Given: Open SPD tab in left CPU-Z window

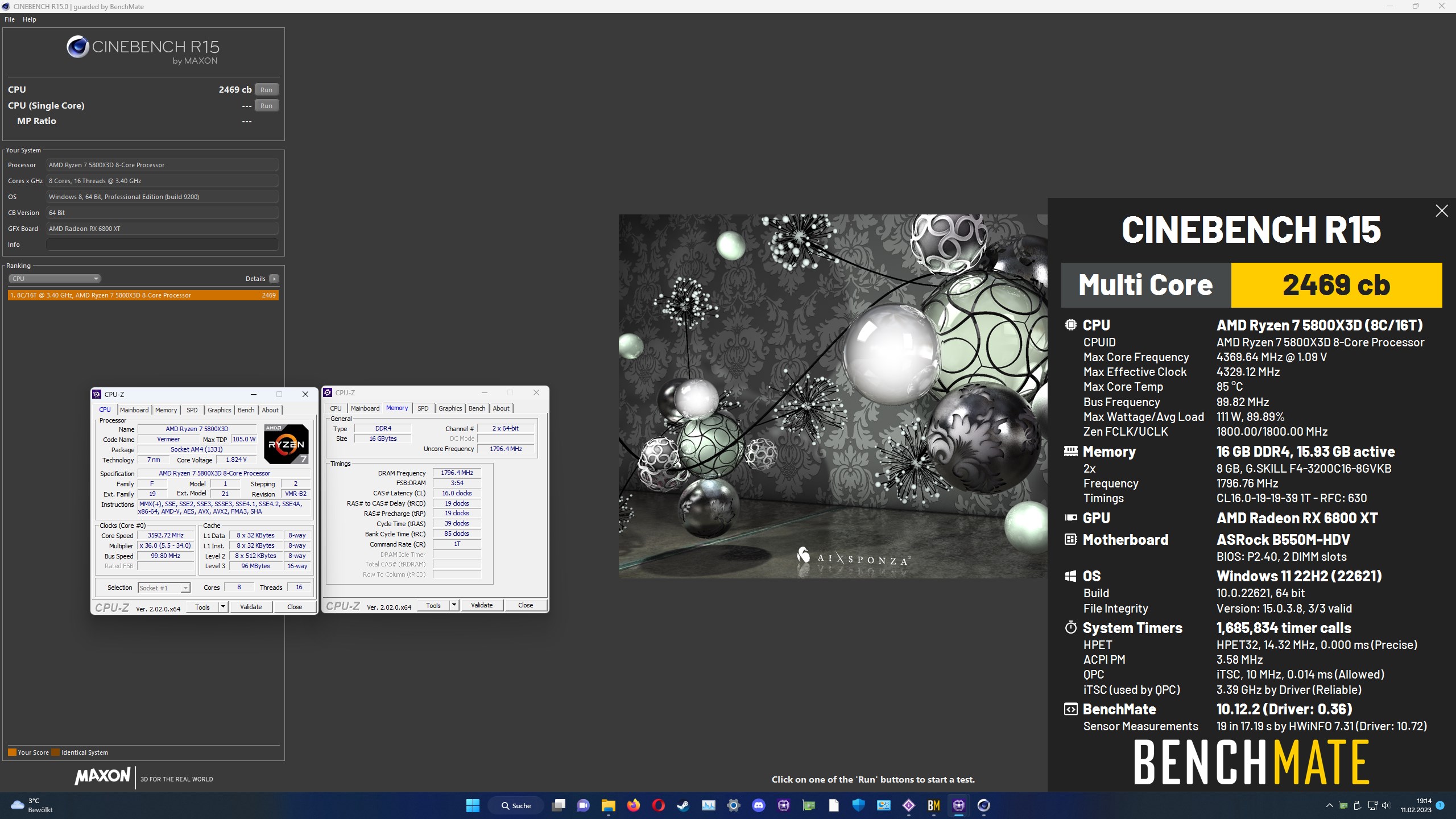Looking at the screenshot, I should pos(192,409).
